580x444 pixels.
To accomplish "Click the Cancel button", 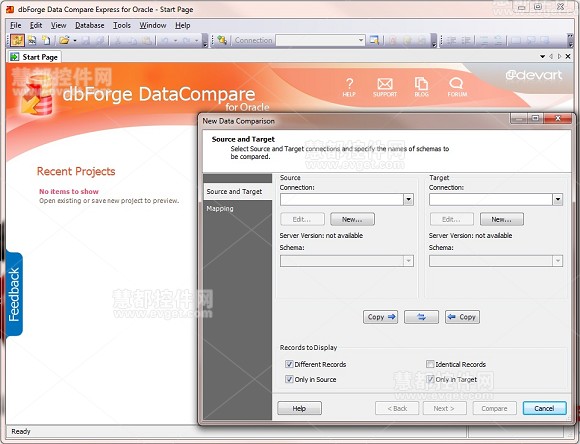I will point(544,408).
